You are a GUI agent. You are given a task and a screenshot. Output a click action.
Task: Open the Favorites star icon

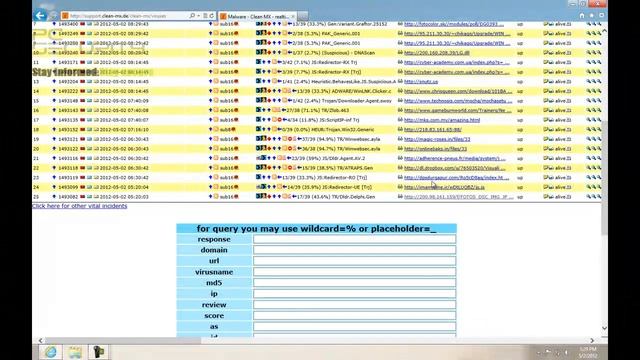point(591,16)
